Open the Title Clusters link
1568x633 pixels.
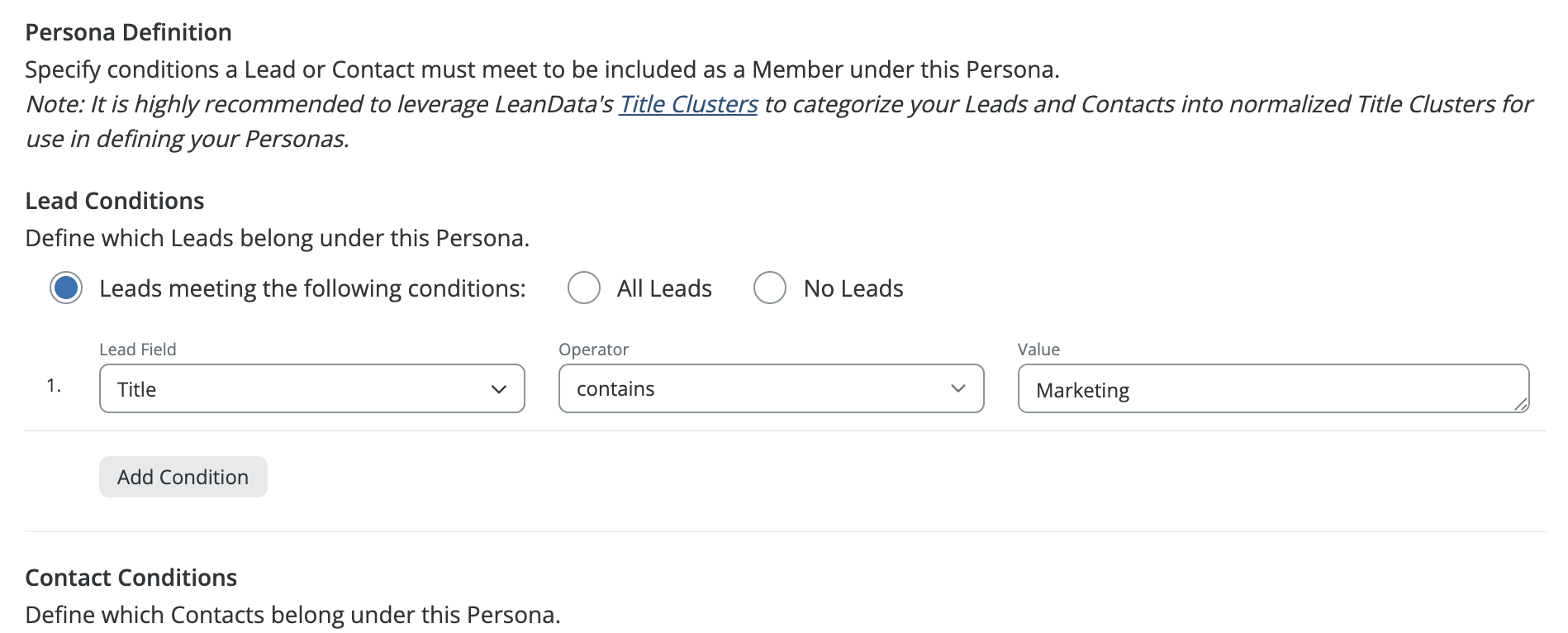[688, 104]
